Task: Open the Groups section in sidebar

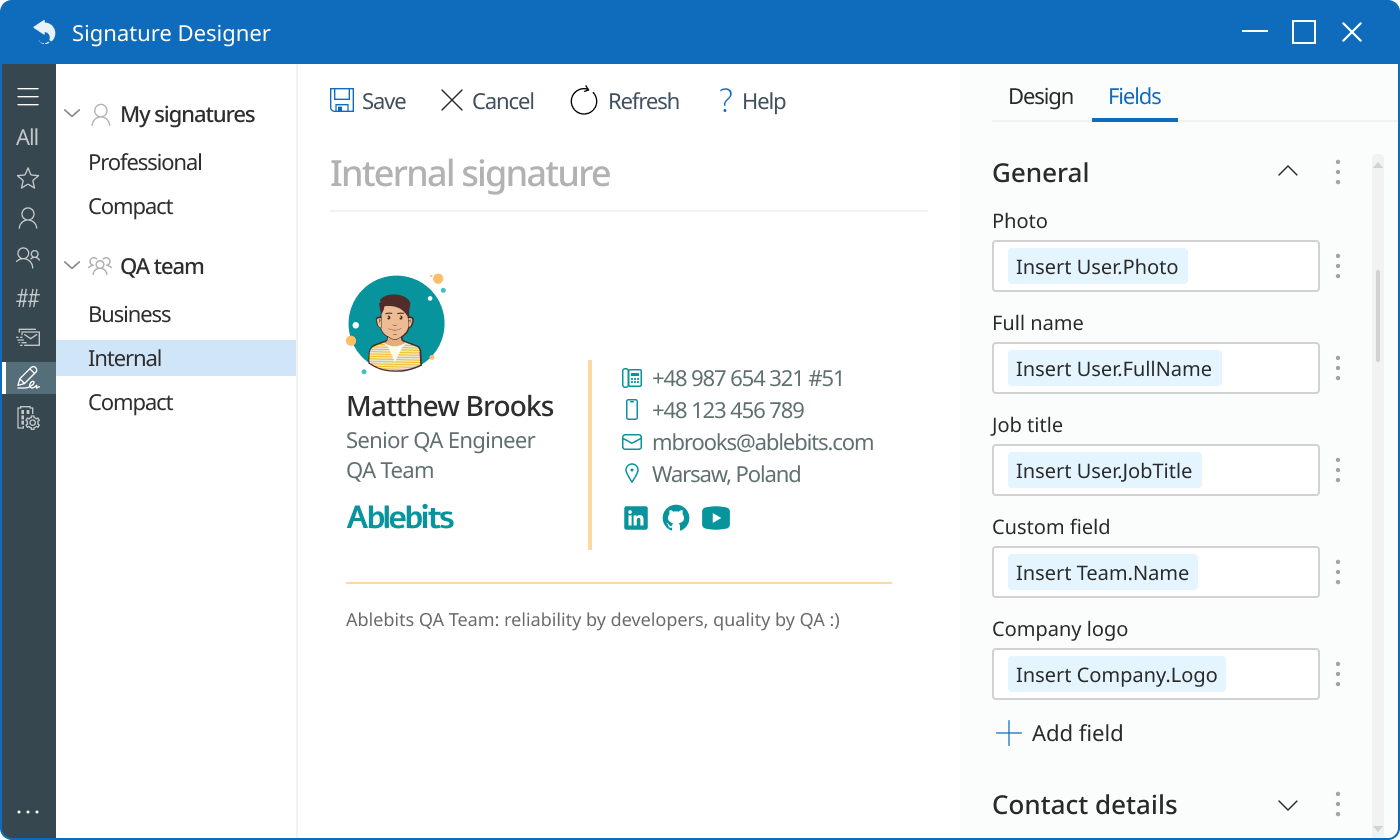Action: pyautogui.click(x=28, y=257)
